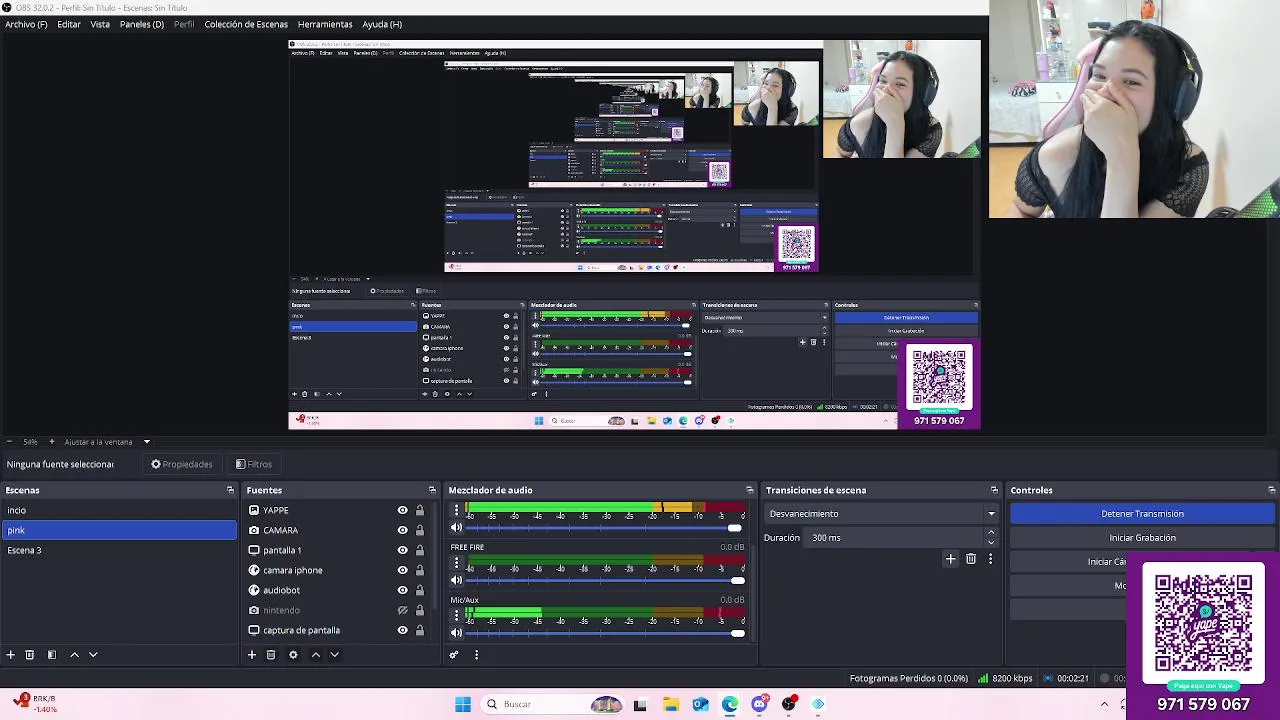
Task: Click Detener Transmisión button
Action: tap(1142, 514)
